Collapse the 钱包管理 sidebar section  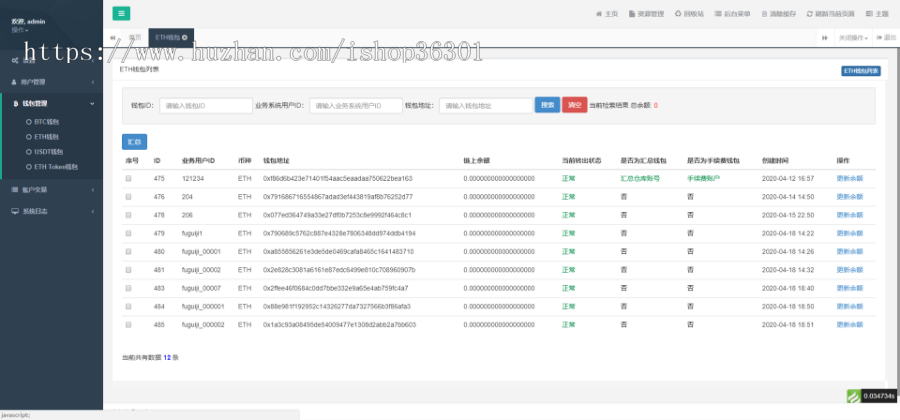coord(50,103)
